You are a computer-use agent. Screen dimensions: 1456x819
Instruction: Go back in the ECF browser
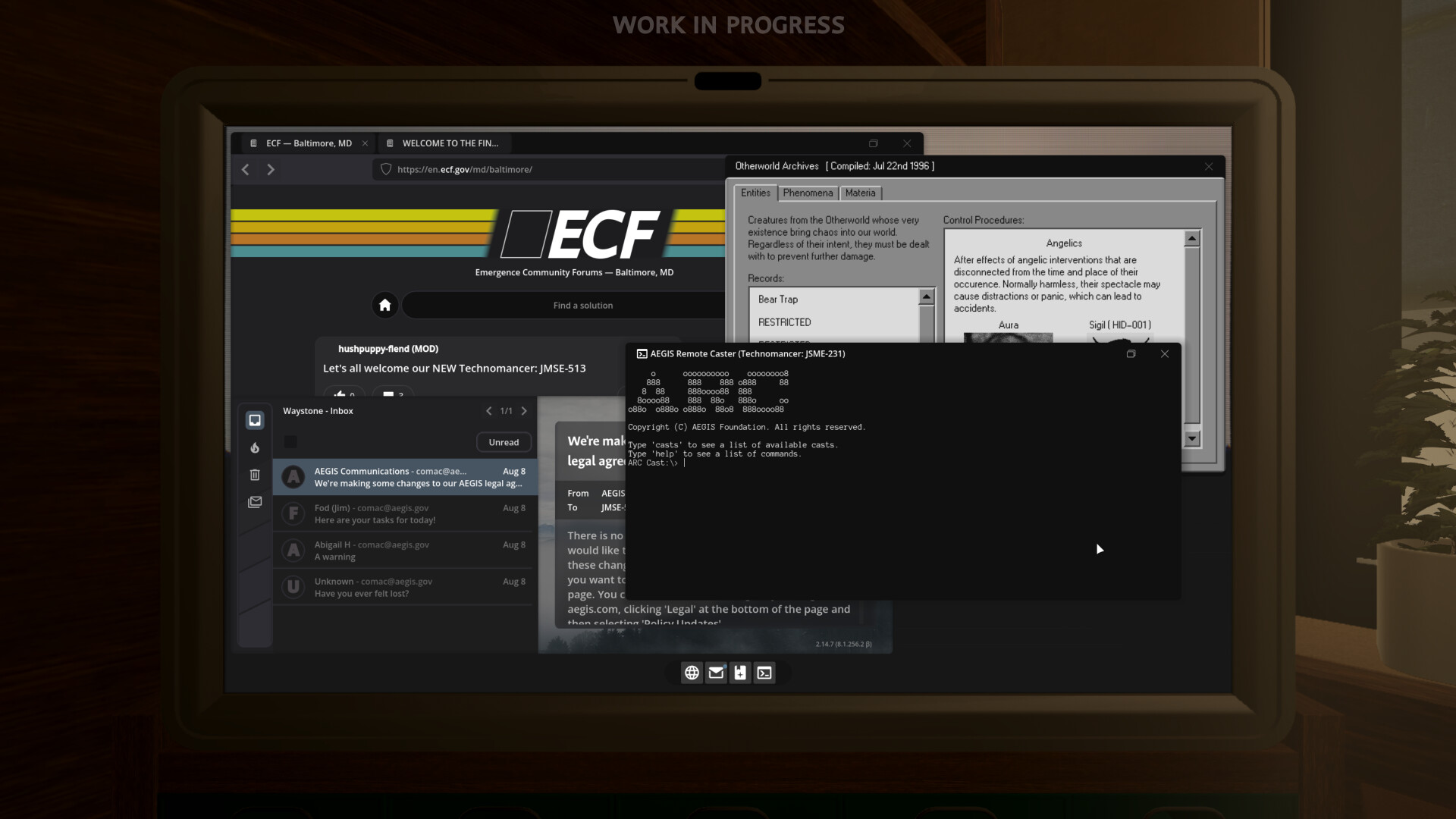coord(245,169)
